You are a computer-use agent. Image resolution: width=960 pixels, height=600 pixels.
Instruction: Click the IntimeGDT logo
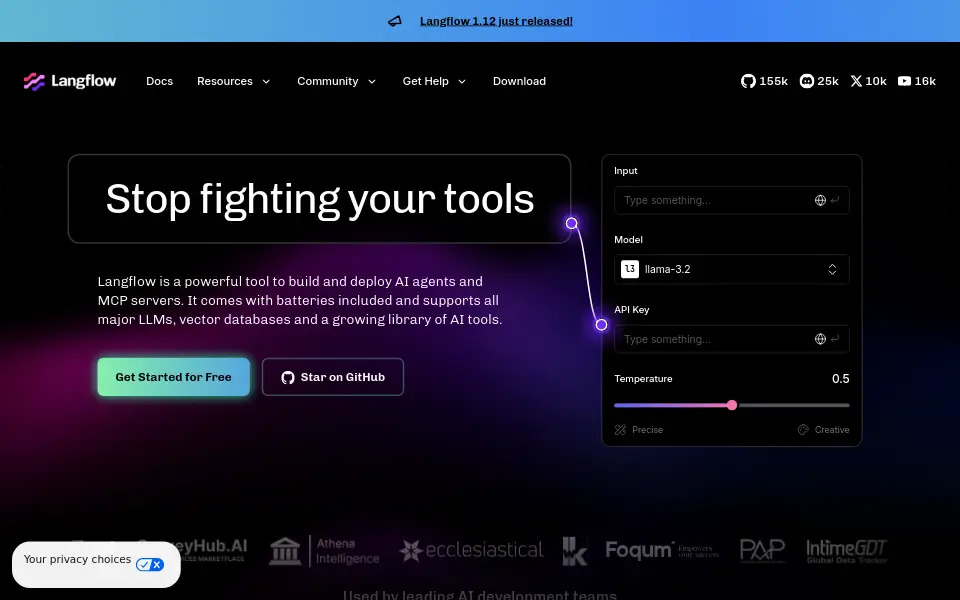click(847, 551)
